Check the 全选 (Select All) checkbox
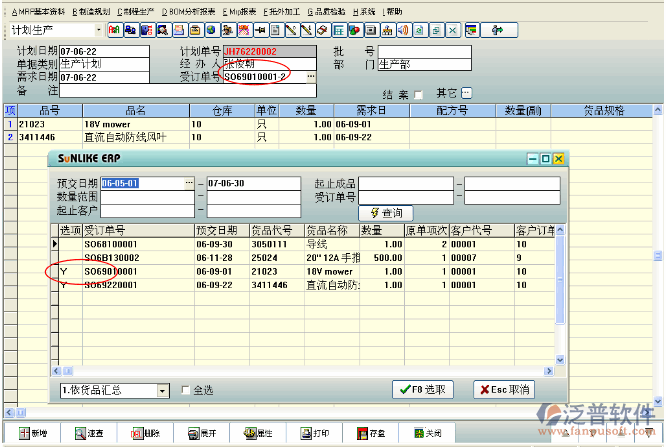Screen dimensions: 666x447 pos(185,390)
